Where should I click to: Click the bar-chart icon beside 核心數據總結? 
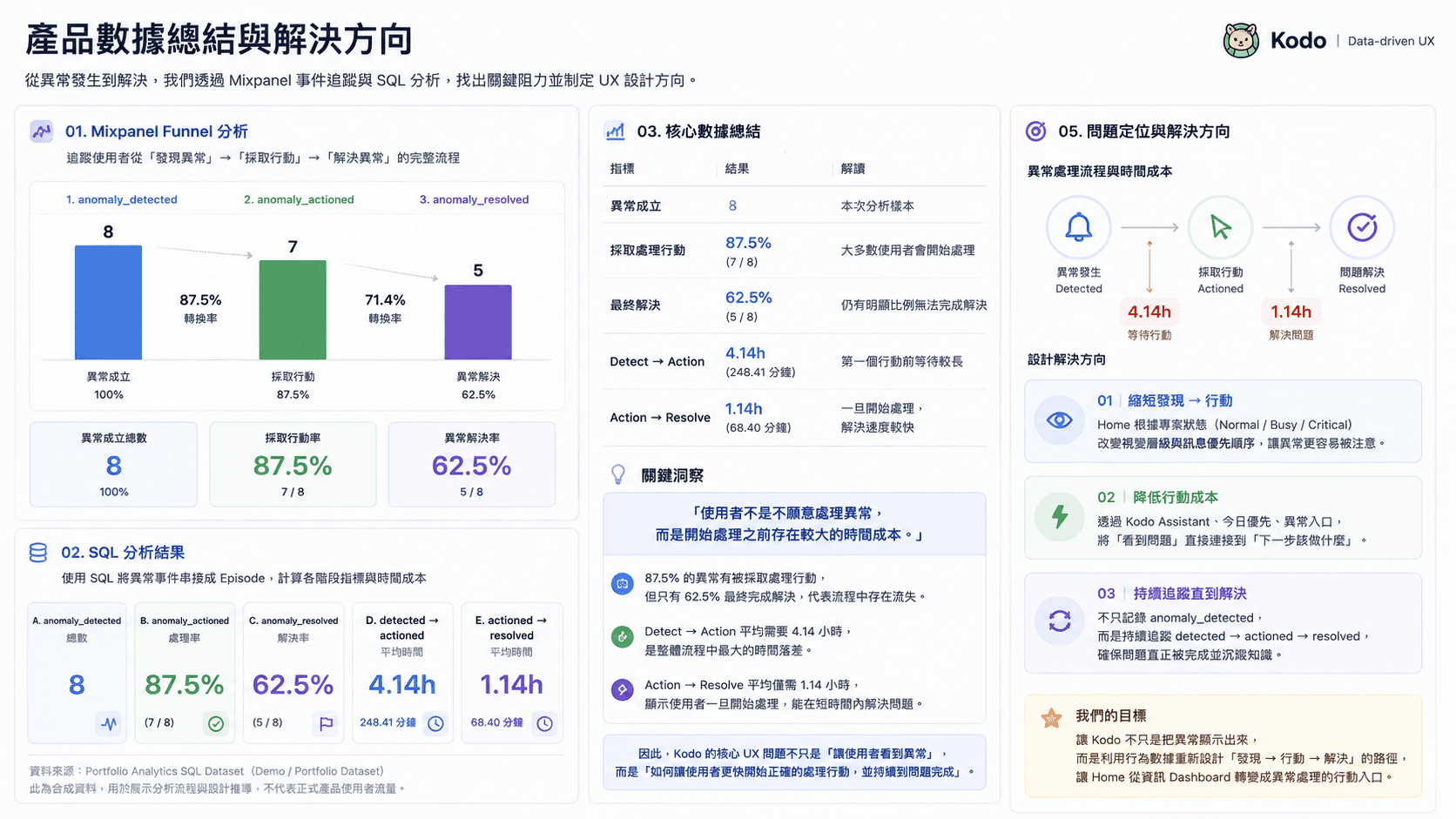[616, 131]
